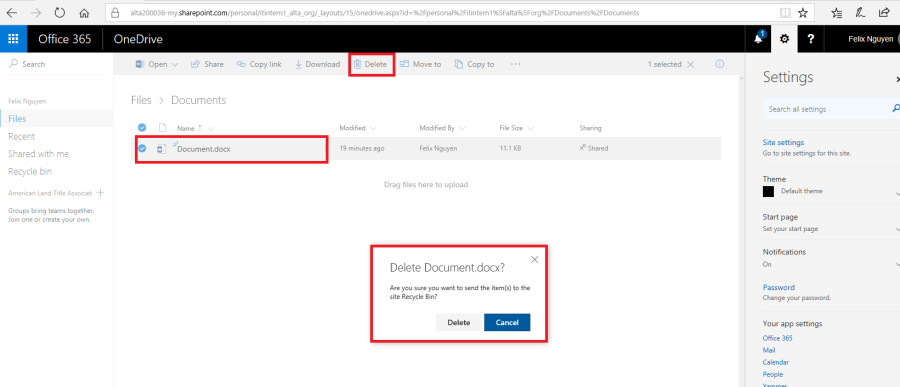Click the Search box in left pane
Viewport: 900px width, 387px height.
57,64
